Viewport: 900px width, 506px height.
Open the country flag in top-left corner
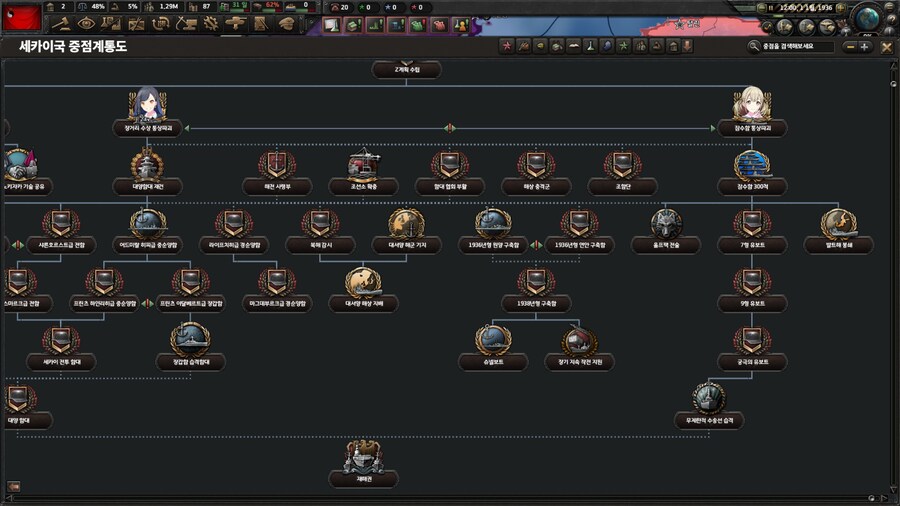coord(20,15)
